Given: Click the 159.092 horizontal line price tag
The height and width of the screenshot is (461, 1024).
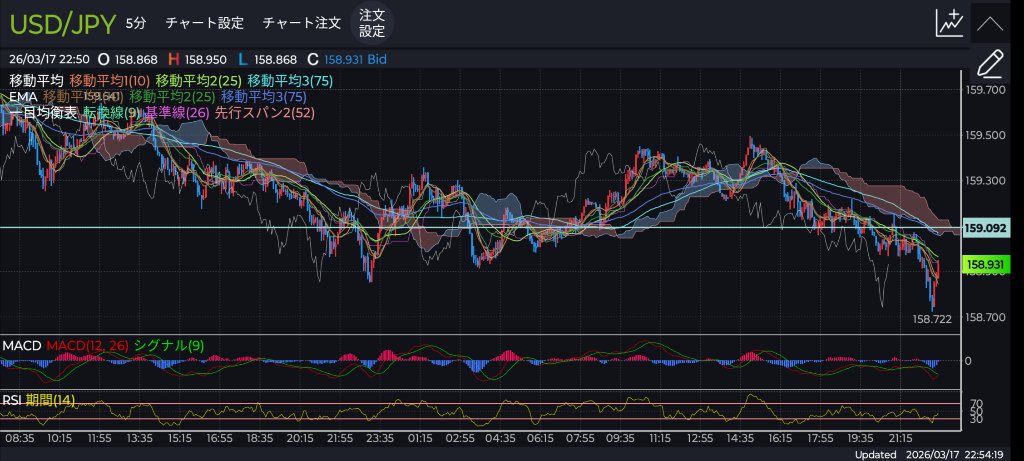Looking at the screenshot, I should point(984,228).
